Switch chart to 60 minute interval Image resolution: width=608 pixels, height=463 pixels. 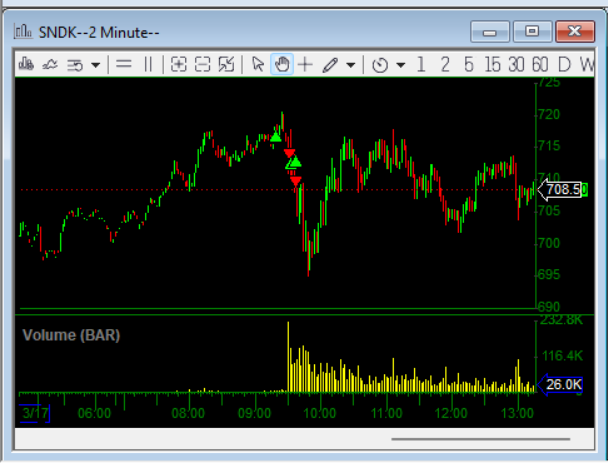tap(540, 64)
